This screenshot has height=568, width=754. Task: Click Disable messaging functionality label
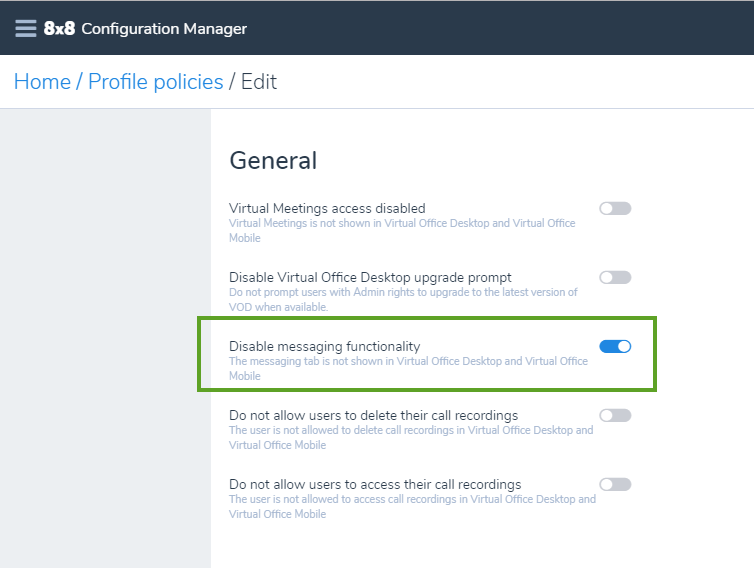(x=325, y=346)
